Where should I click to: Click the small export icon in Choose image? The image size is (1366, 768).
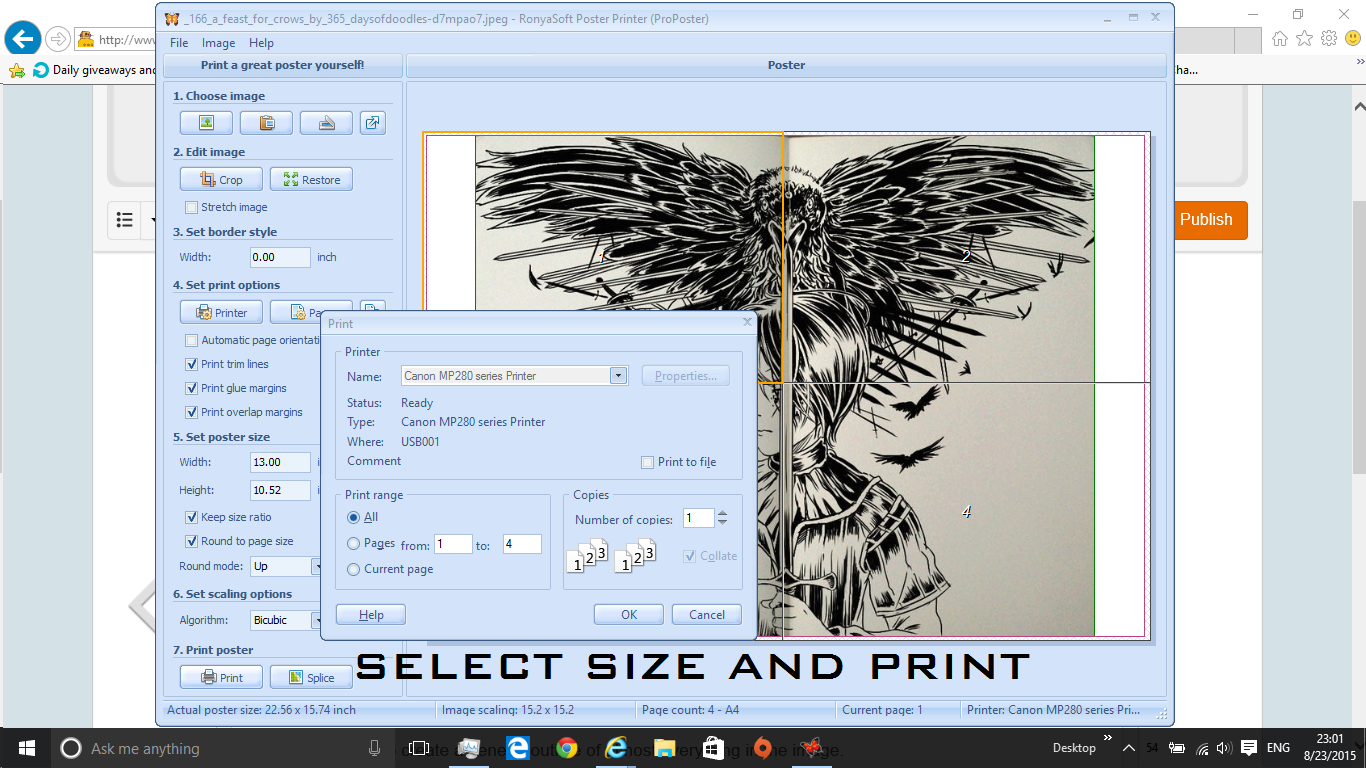point(372,123)
